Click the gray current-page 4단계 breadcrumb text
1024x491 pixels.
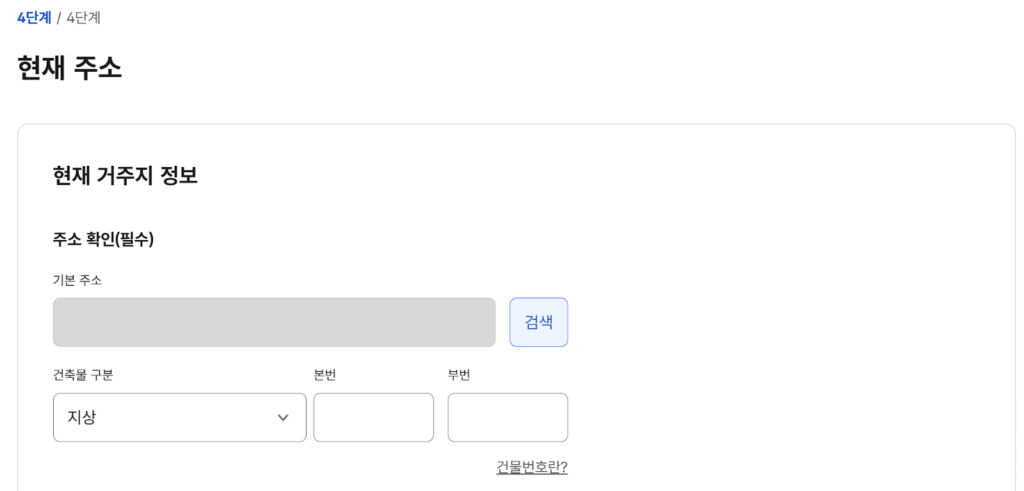83,17
